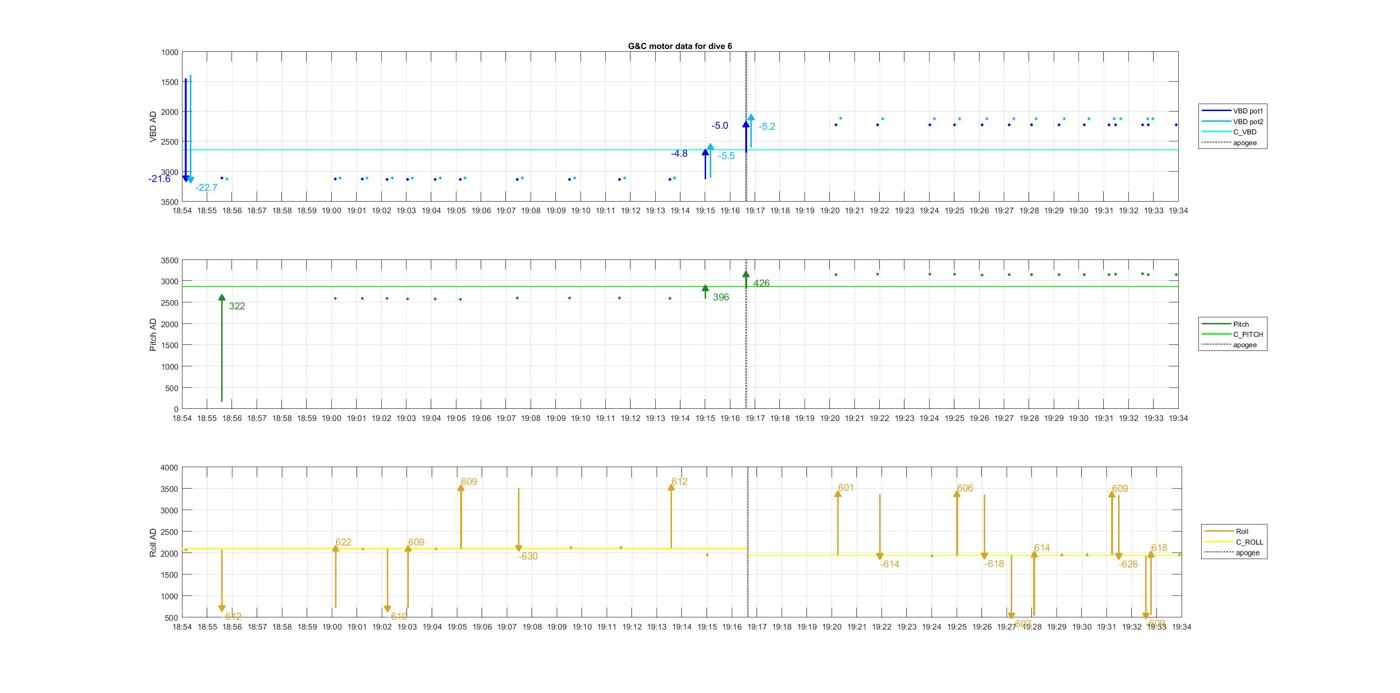Image resolution: width=1400 pixels, height=693 pixels.
Task: Click the '-614' roll data label
Action: [890, 564]
